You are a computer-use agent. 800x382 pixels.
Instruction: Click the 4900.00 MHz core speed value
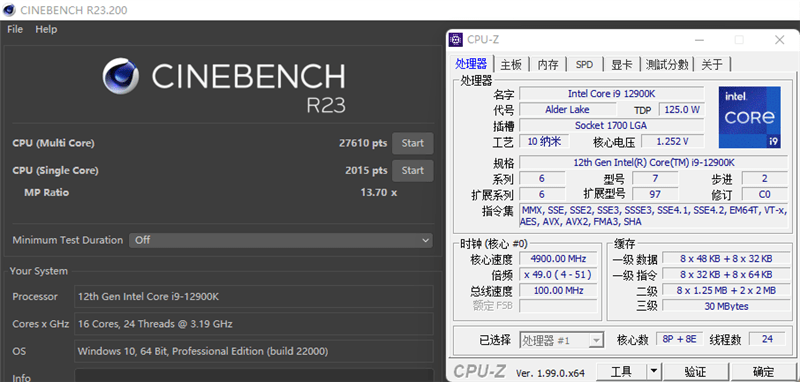558,259
